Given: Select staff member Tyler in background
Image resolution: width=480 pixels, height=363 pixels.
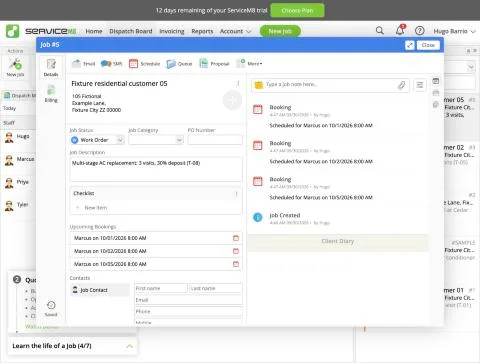Looking at the screenshot, I should pyautogui.click(x=16, y=205).
